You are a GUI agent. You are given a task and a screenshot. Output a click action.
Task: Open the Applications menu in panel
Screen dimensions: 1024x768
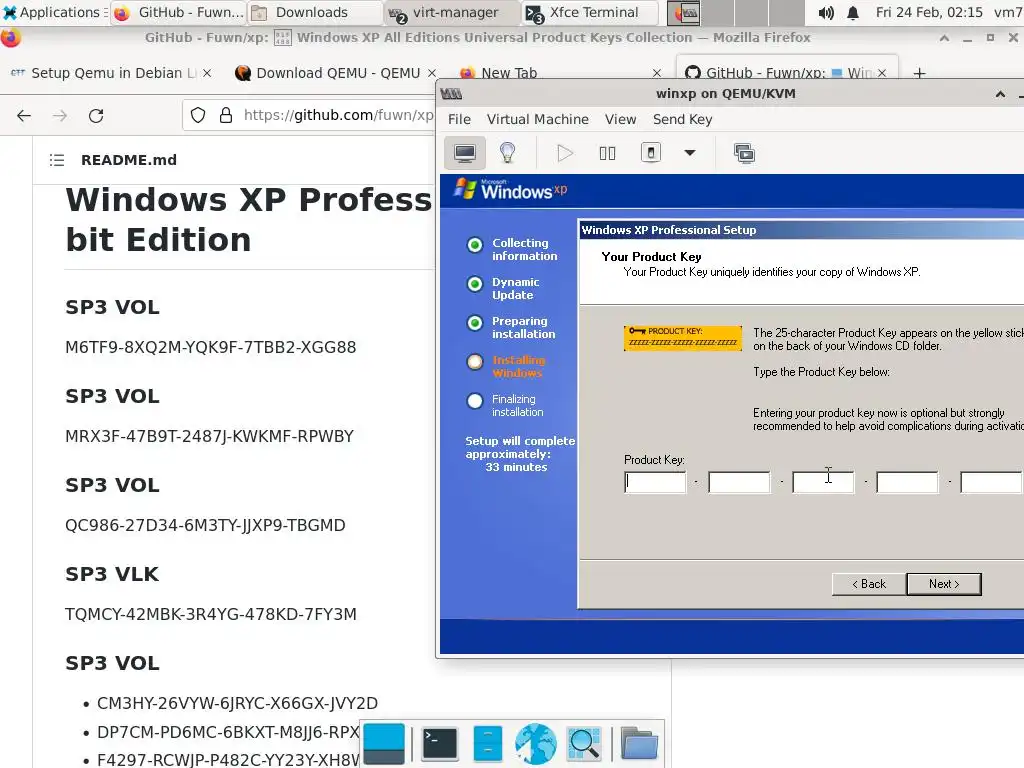tap(52, 12)
